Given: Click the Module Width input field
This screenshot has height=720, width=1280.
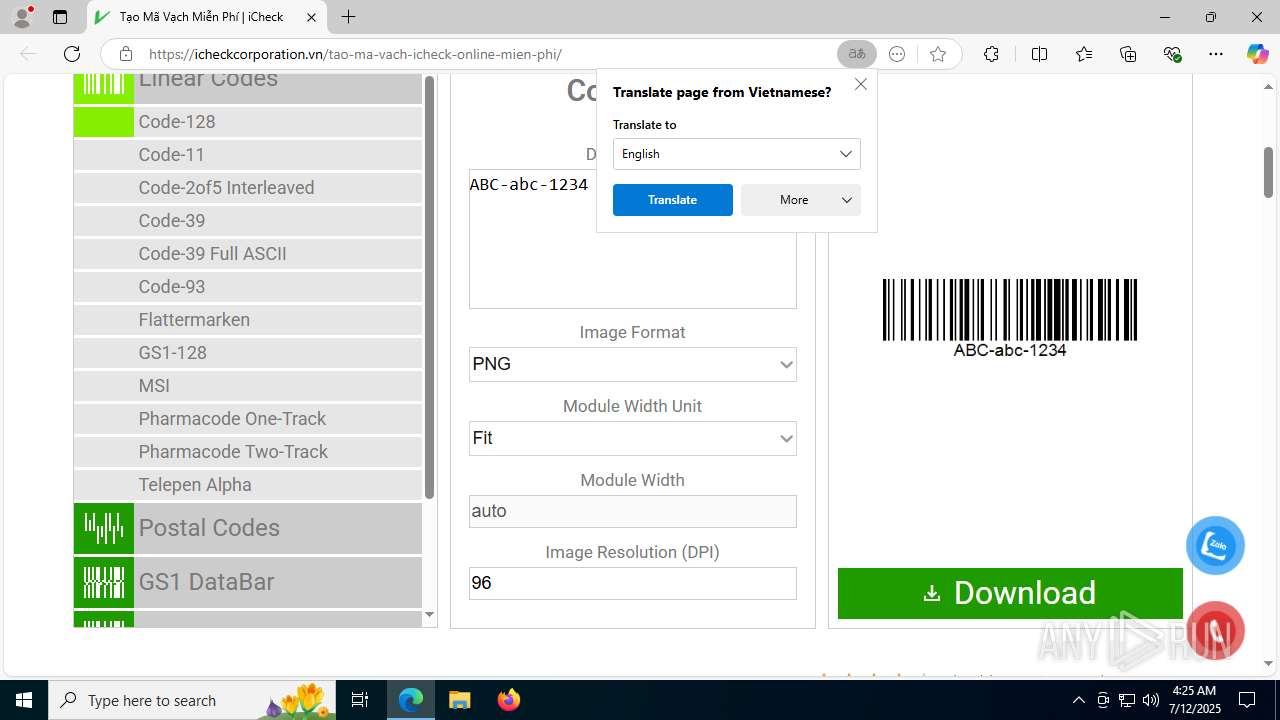Looking at the screenshot, I should pos(633,511).
